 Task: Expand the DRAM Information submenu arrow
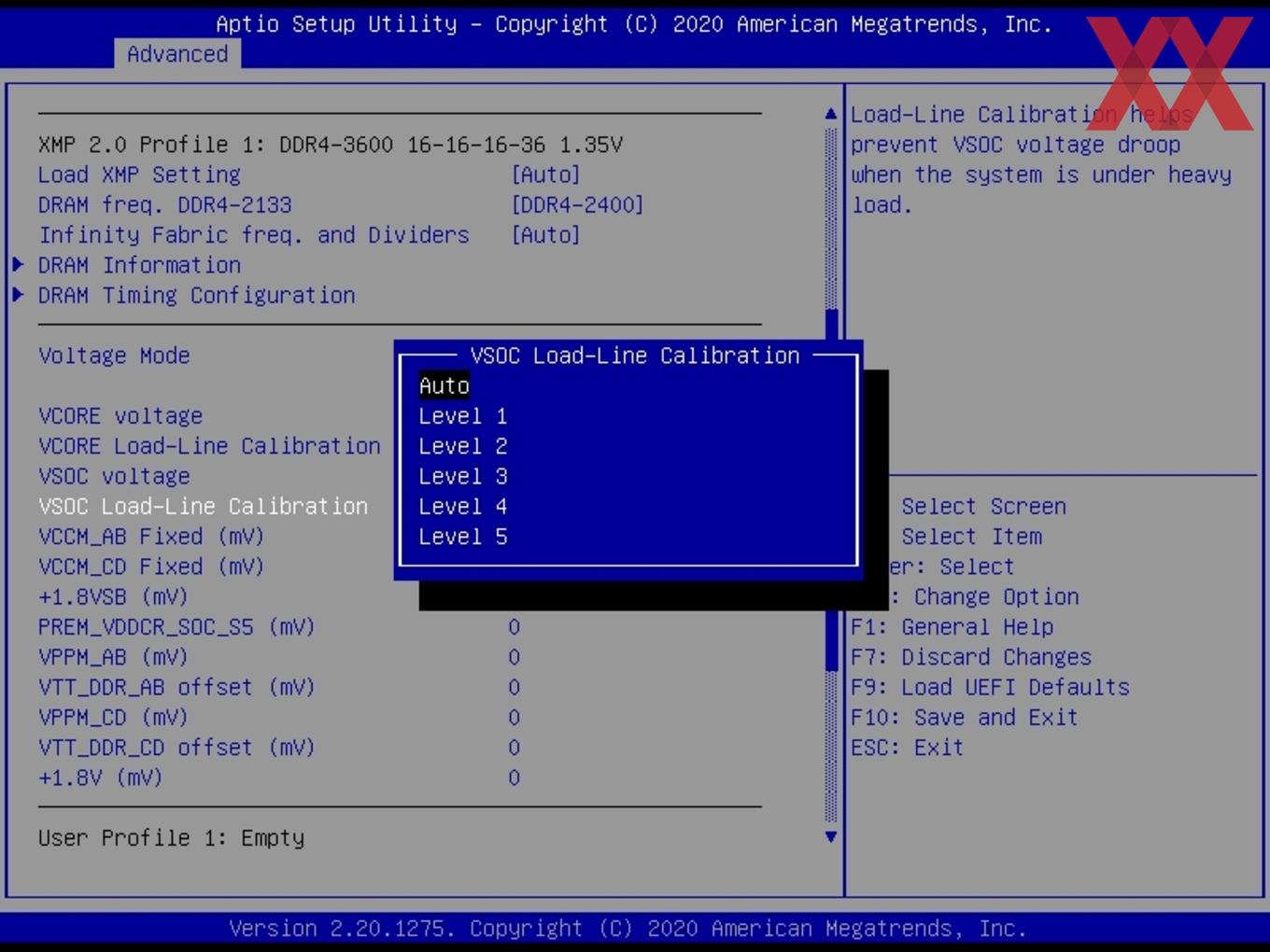click(x=18, y=265)
